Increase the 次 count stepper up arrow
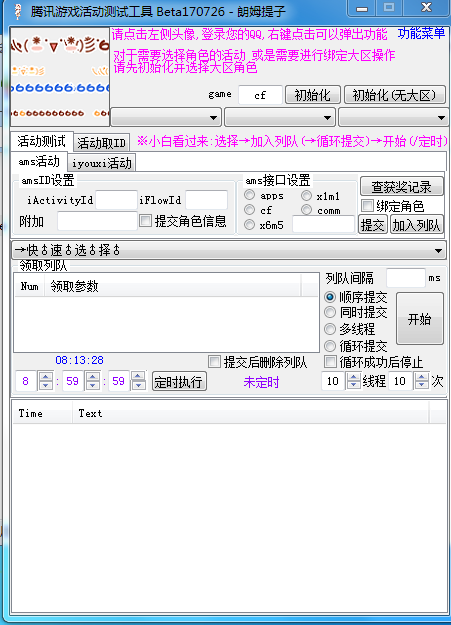Viewport: 451px width, 625px height. [421, 377]
